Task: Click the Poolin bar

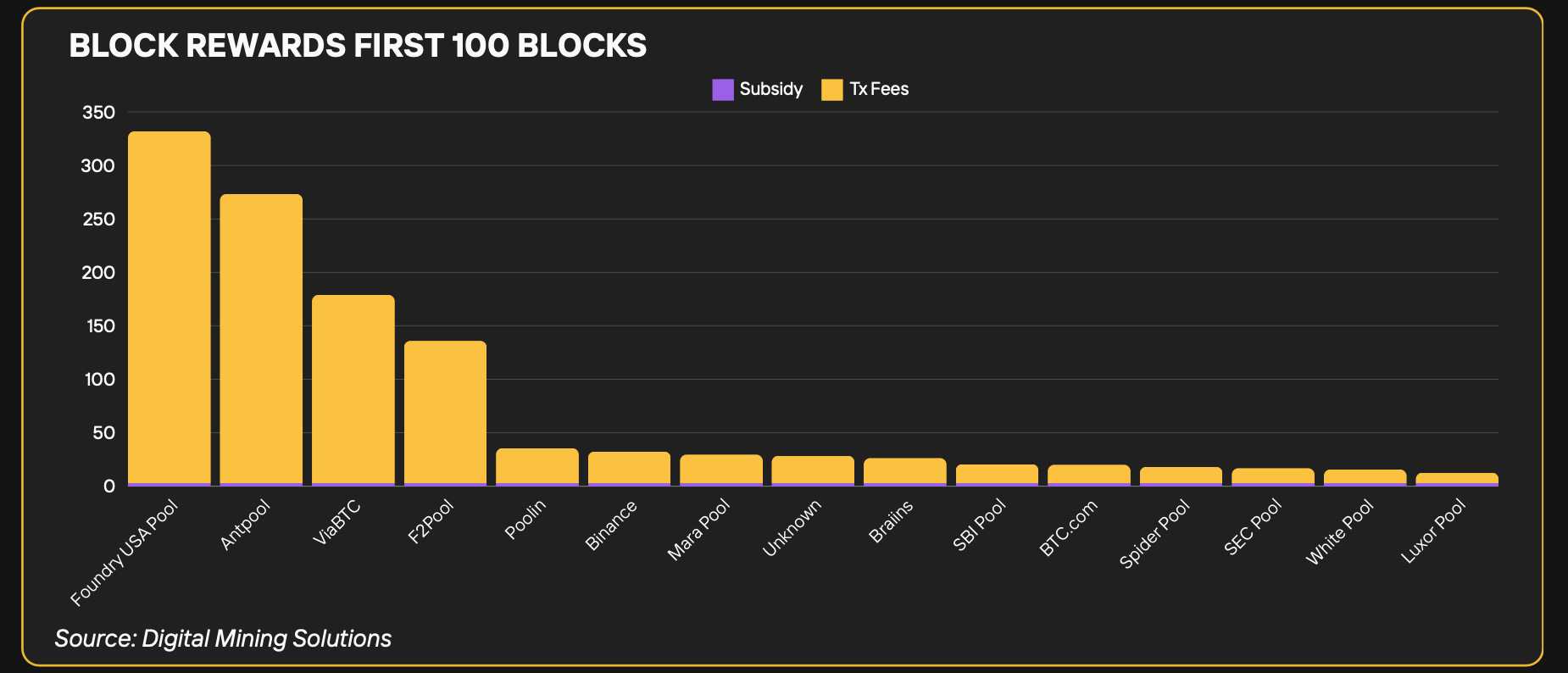Action: [x=537, y=466]
